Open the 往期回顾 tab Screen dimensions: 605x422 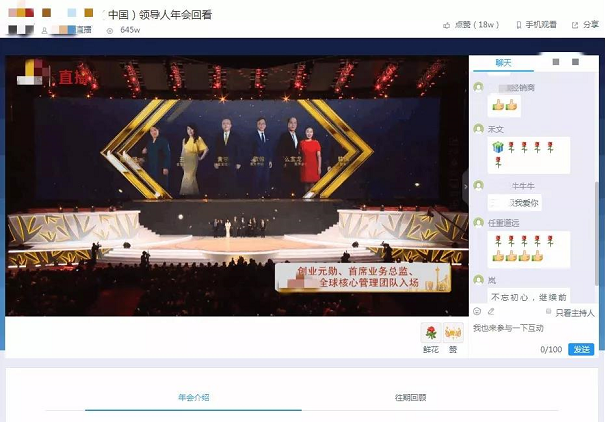[x=410, y=397]
